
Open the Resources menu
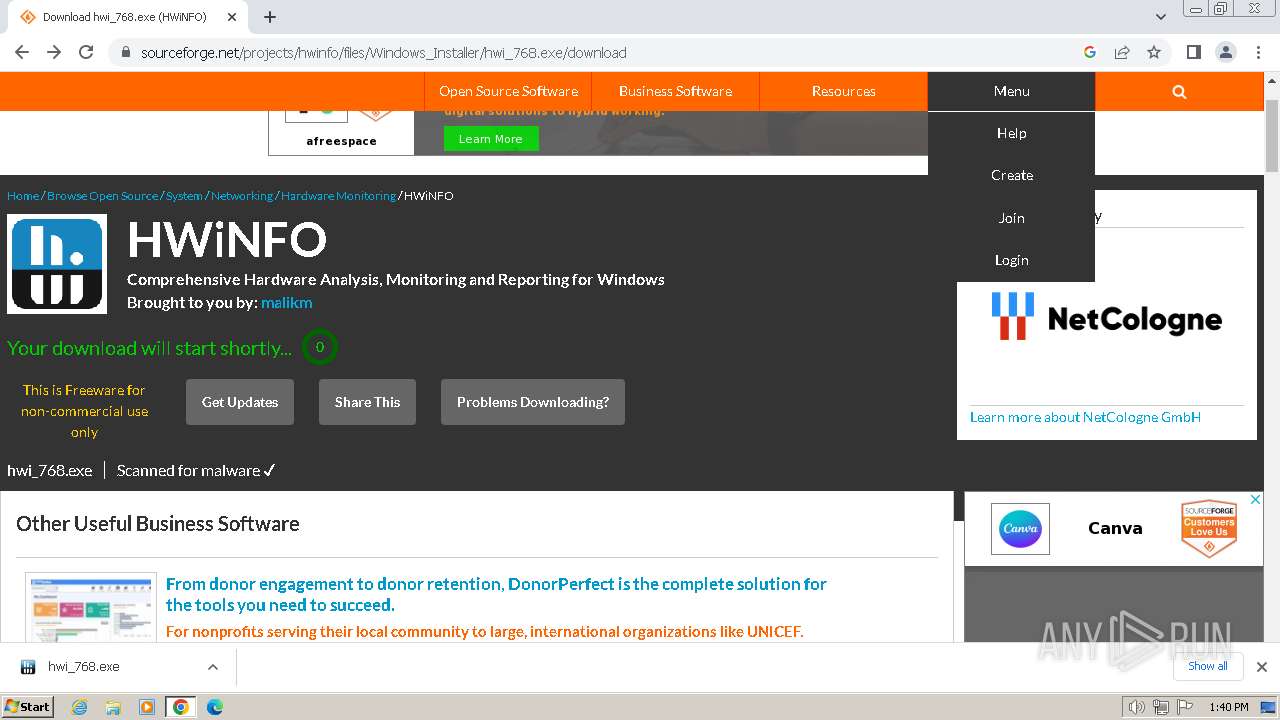(844, 91)
